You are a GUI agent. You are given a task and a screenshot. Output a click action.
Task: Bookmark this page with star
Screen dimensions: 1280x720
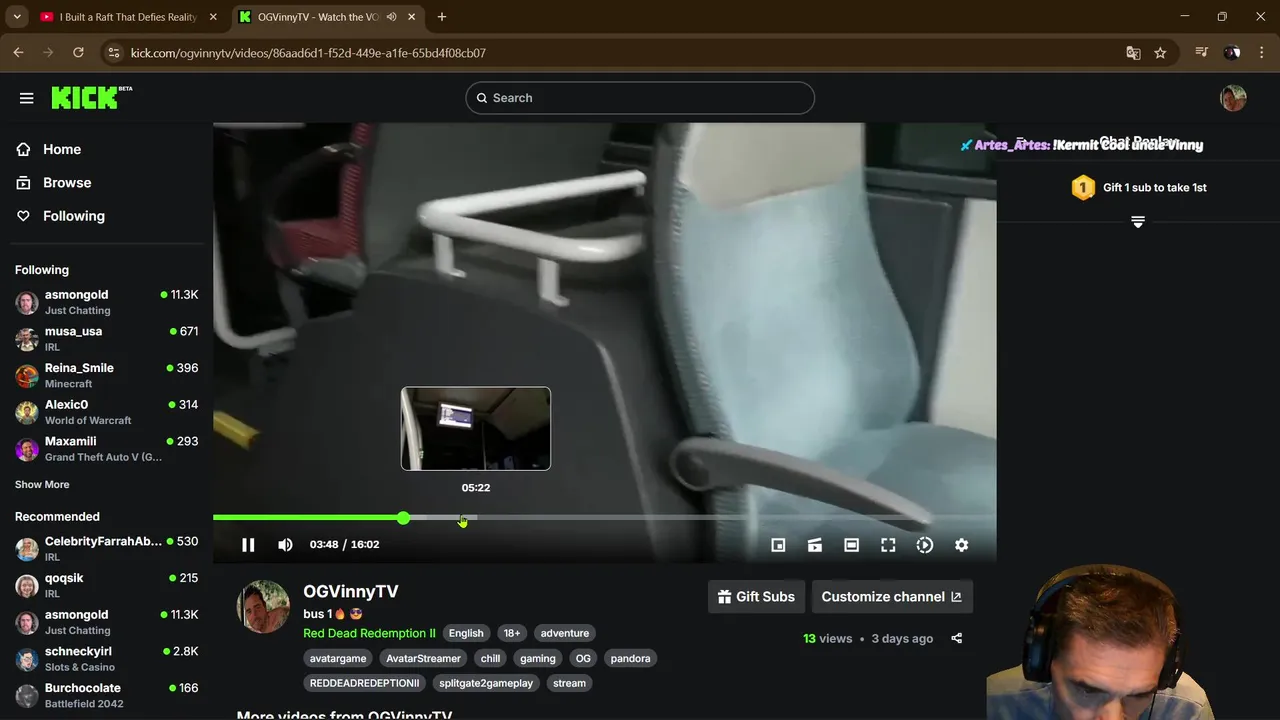[1160, 53]
